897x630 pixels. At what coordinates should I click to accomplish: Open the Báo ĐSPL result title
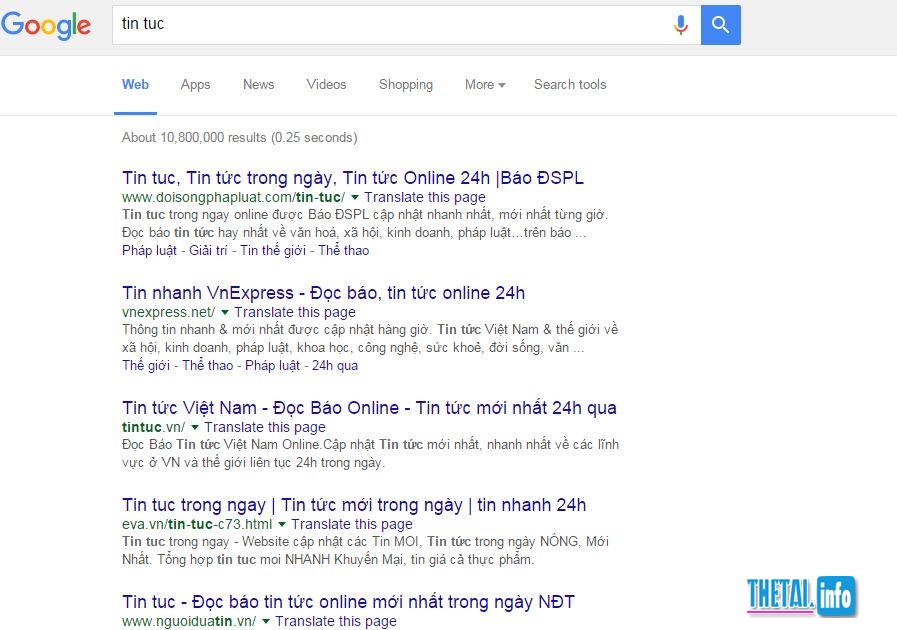352,178
